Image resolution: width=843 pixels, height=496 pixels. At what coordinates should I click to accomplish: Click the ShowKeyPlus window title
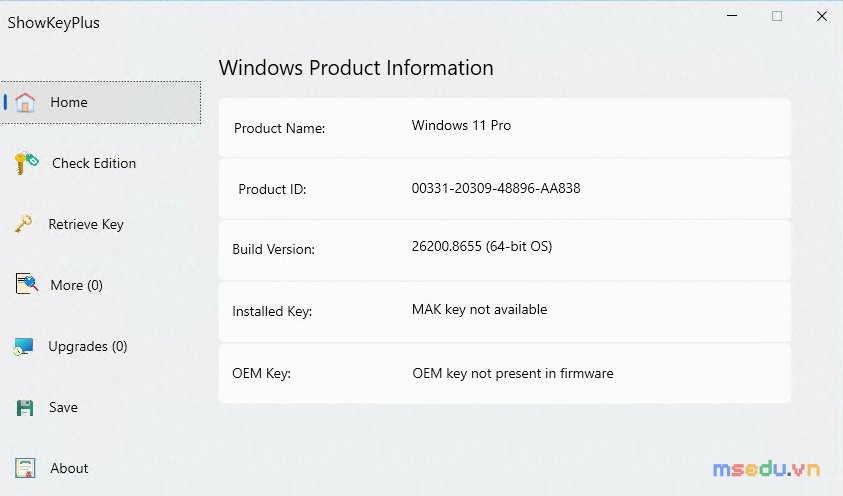54,23
